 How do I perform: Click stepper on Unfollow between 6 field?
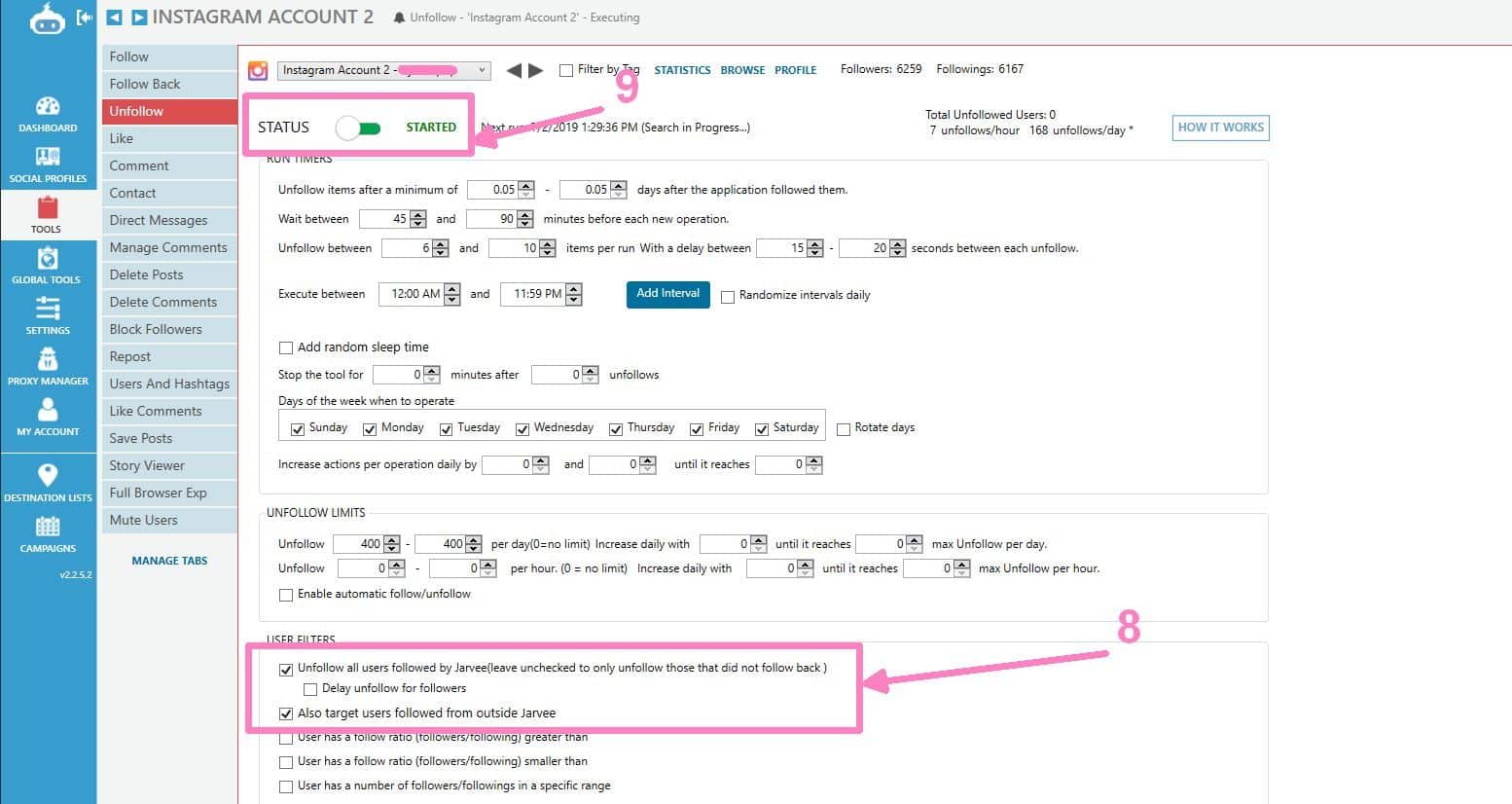pos(441,248)
